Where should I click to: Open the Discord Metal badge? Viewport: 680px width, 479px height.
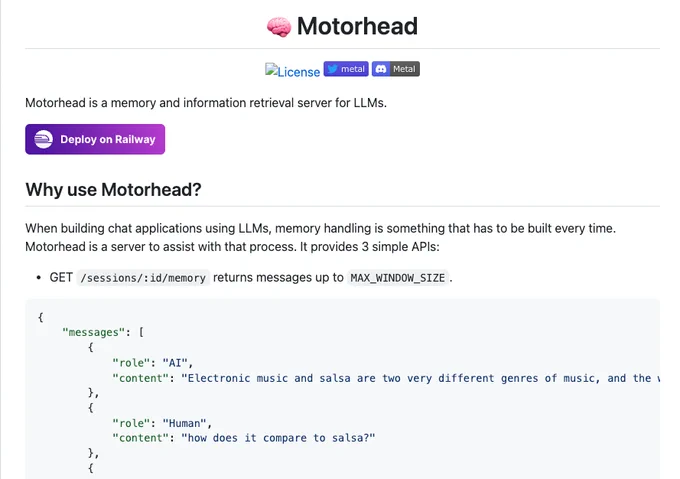click(396, 69)
